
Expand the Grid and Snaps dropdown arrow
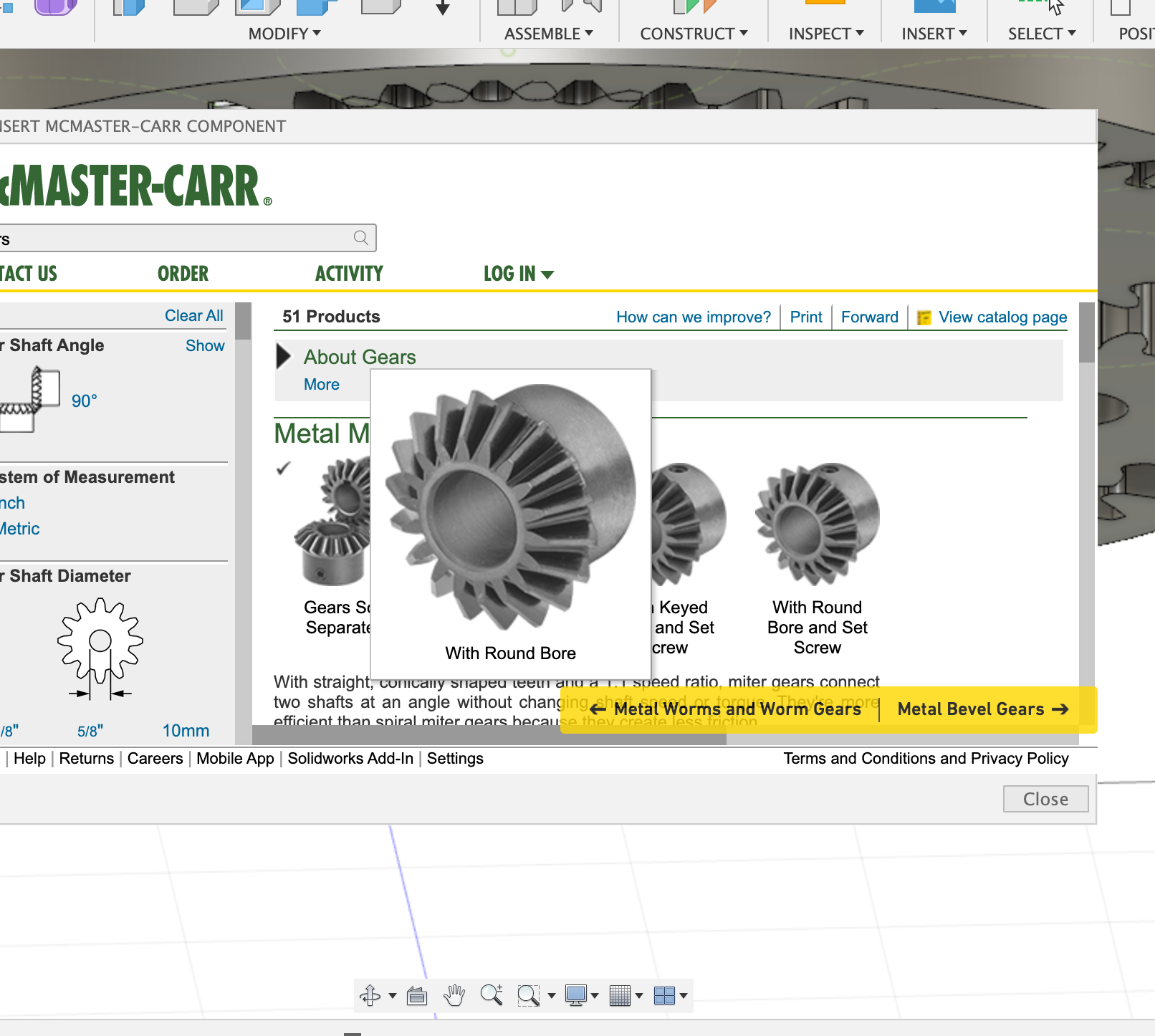639,995
